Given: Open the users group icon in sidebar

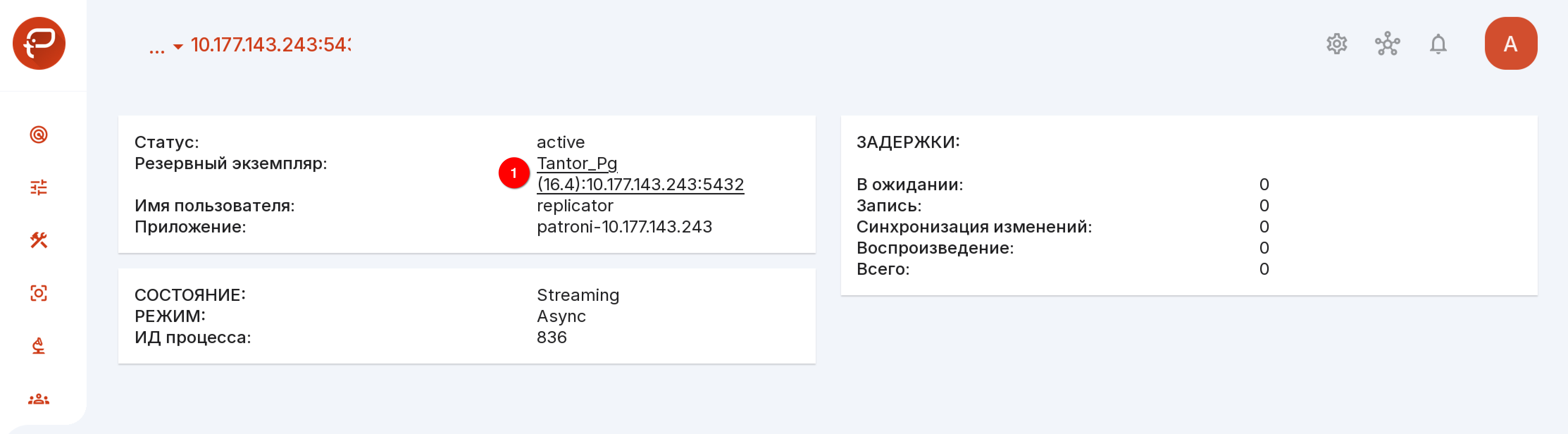Looking at the screenshot, I should click(x=38, y=399).
